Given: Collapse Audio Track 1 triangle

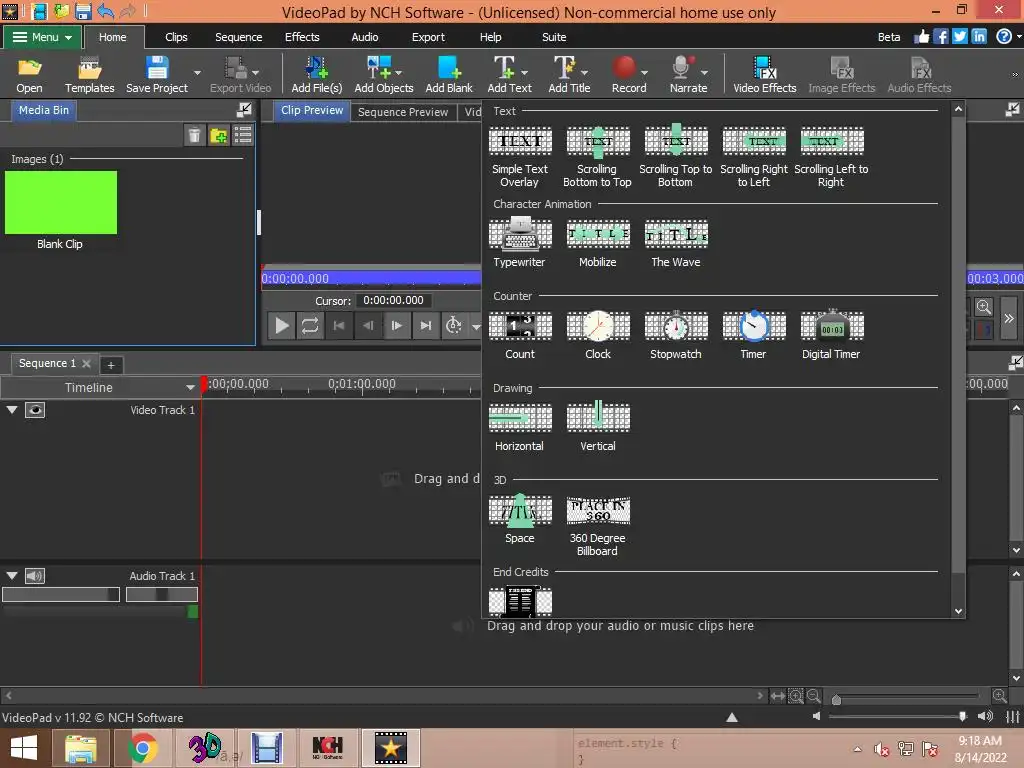Looking at the screenshot, I should point(12,575).
